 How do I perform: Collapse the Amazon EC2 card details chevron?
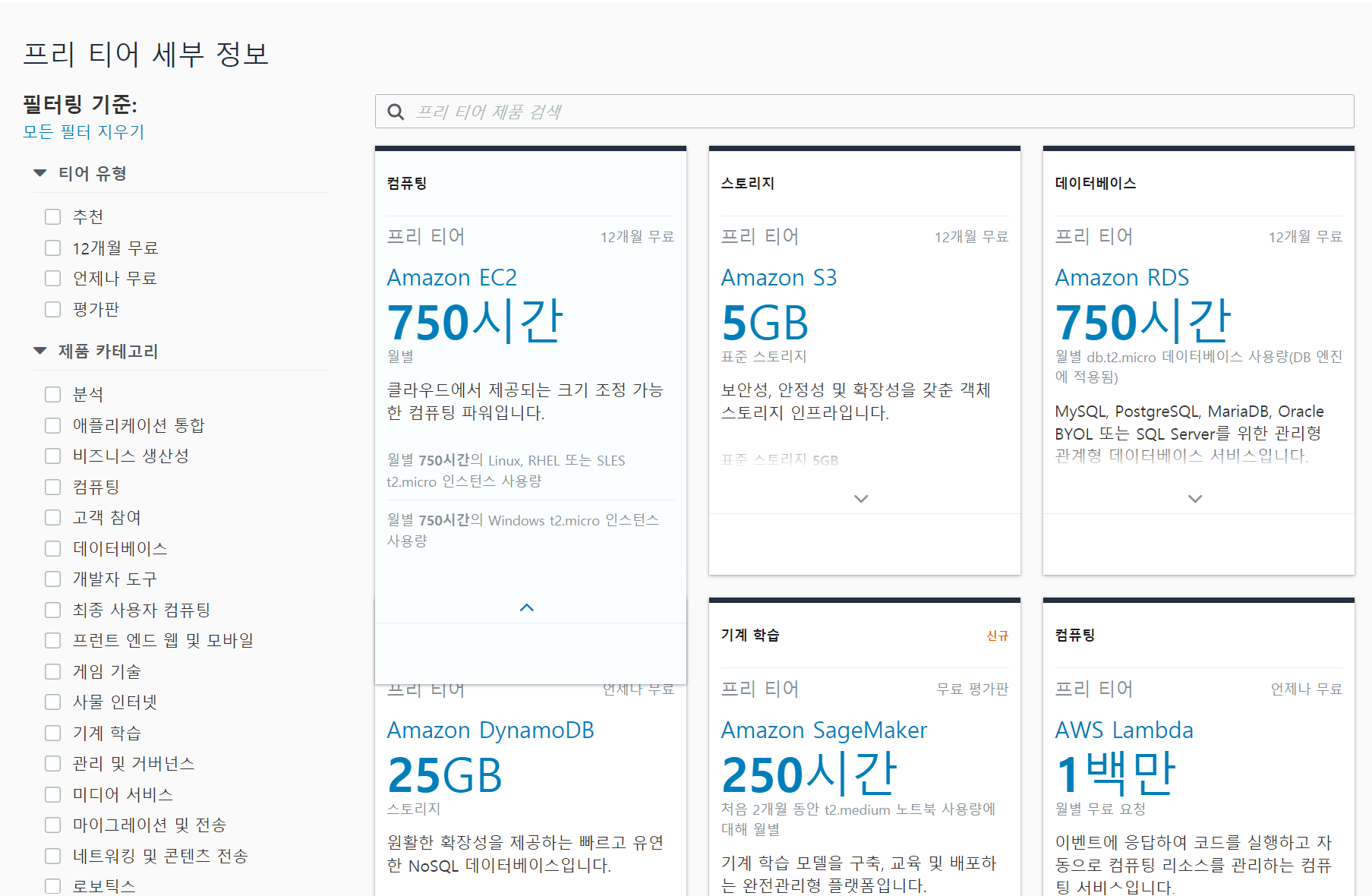coord(527,607)
